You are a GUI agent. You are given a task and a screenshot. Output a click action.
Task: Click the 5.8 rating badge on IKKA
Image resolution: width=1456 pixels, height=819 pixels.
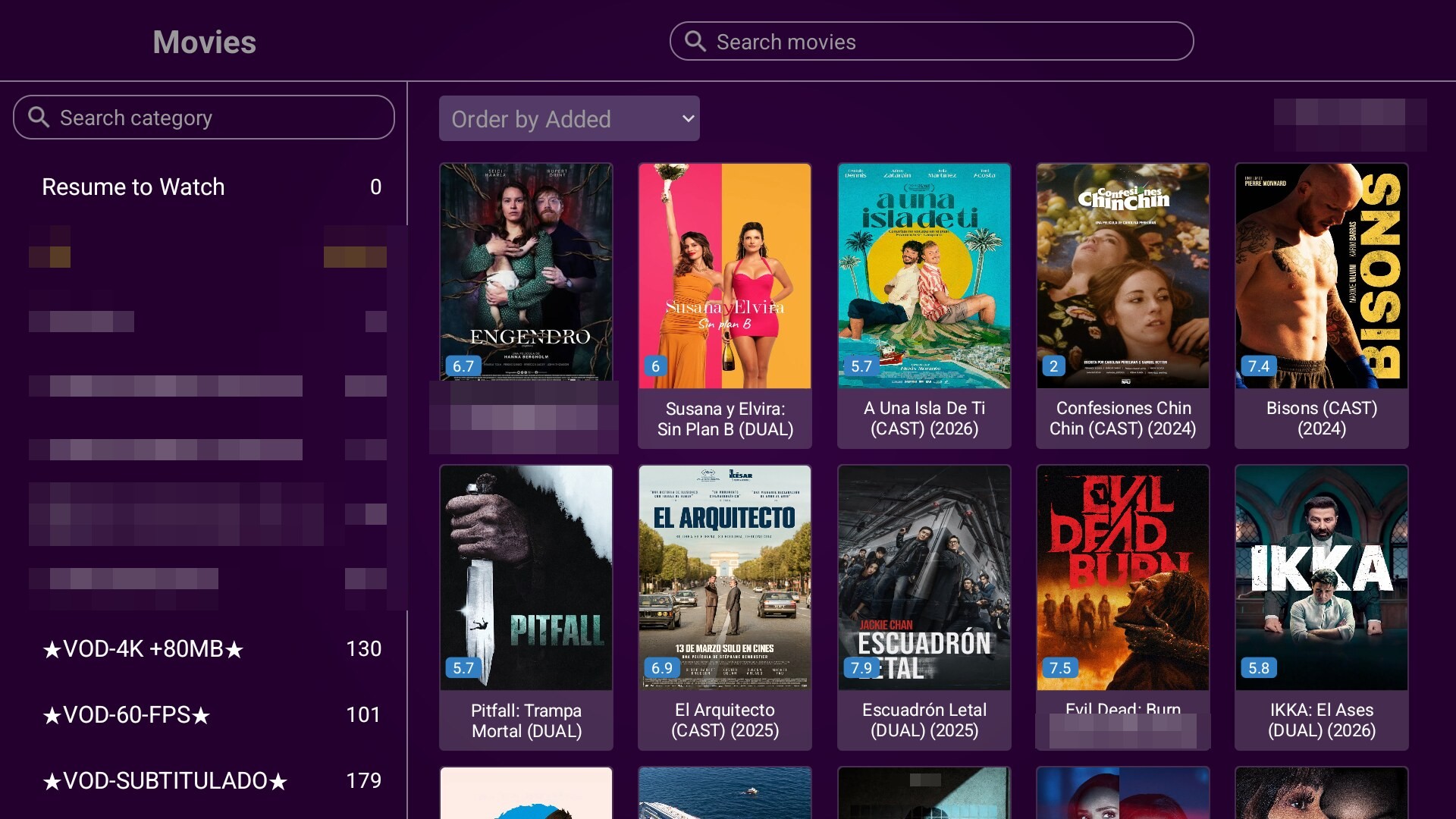tap(1259, 667)
